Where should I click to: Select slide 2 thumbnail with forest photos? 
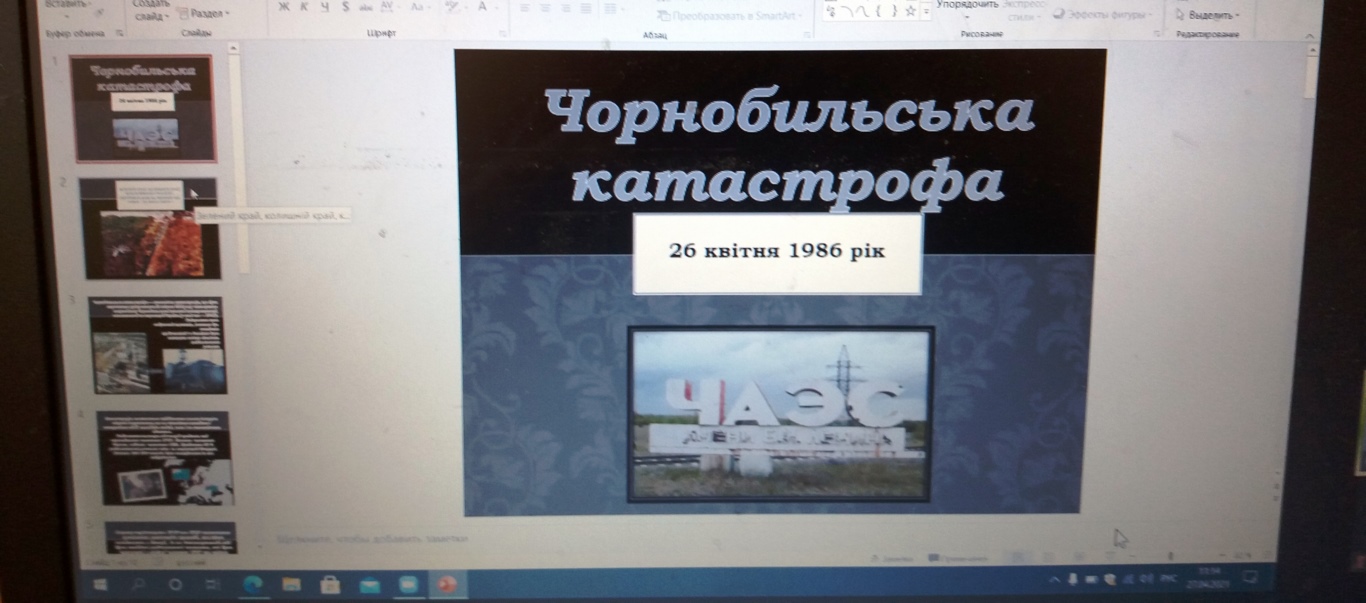point(150,229)
